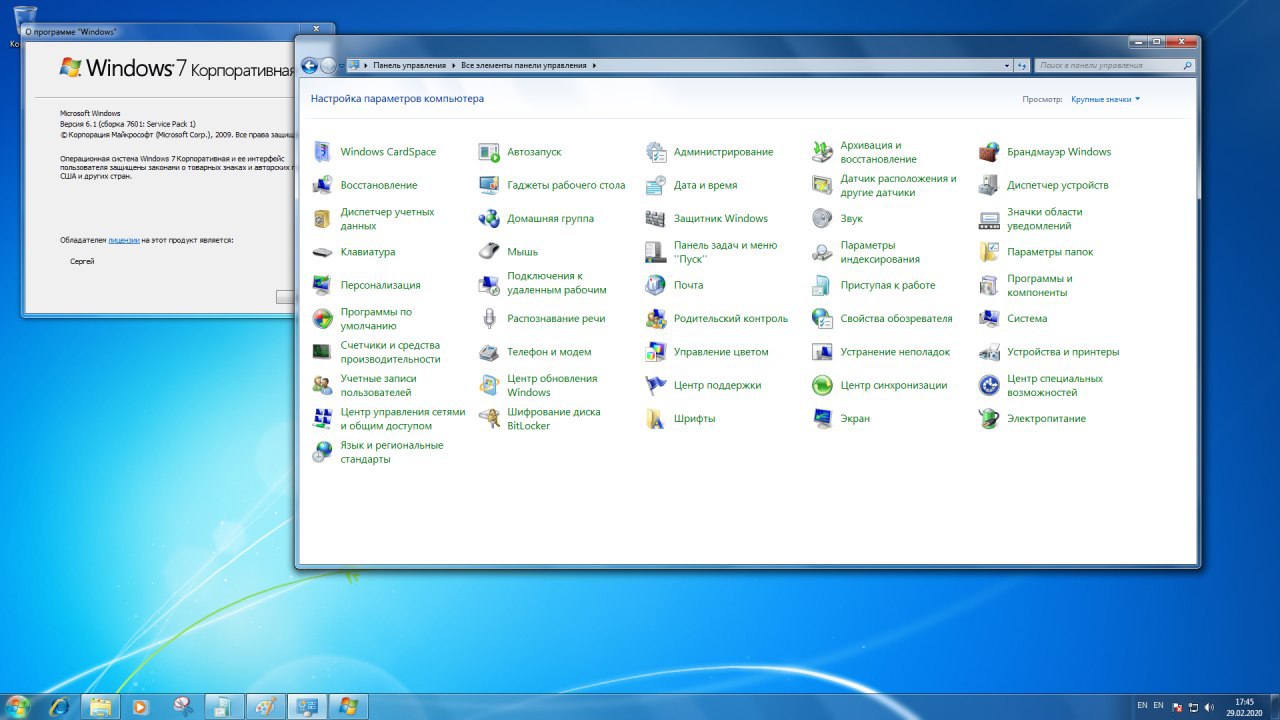
Task: Open the Windows CardSpace icon
Action: tap(322, 152)
